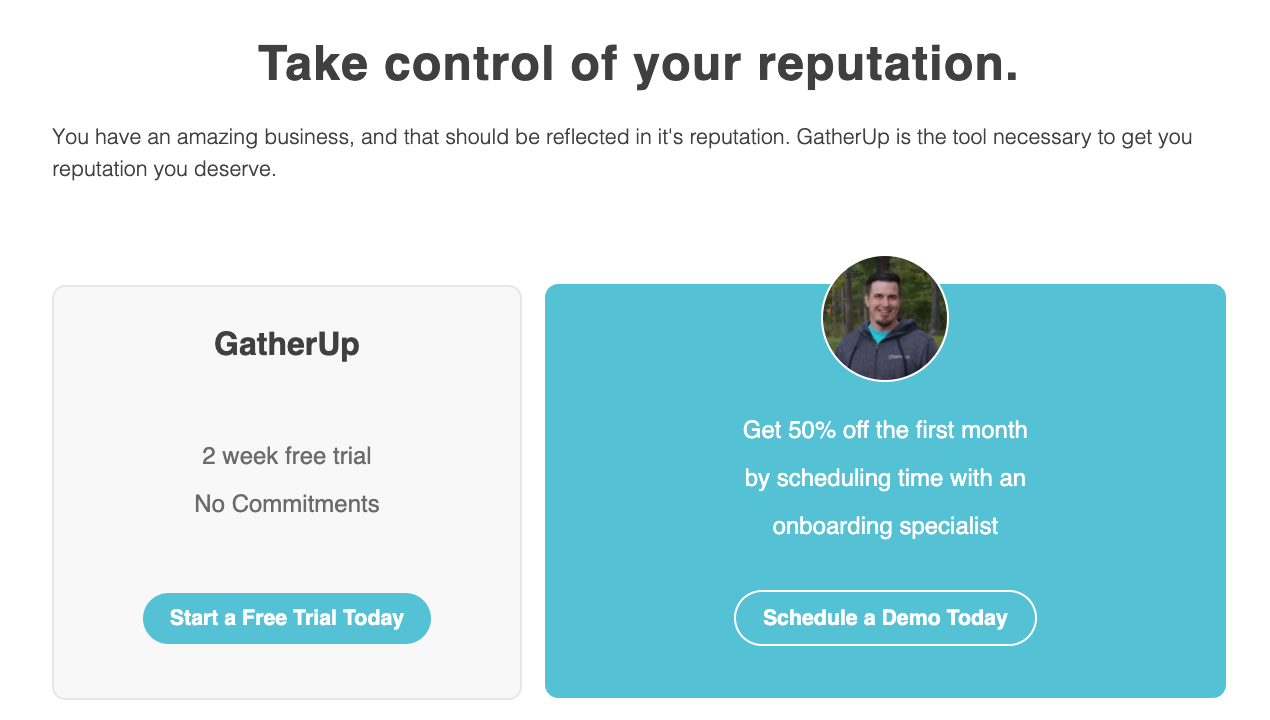The height and width of the screenshot is (720, 1270).
Task: Select the text 2 week free trial
Action: (287, 455)
